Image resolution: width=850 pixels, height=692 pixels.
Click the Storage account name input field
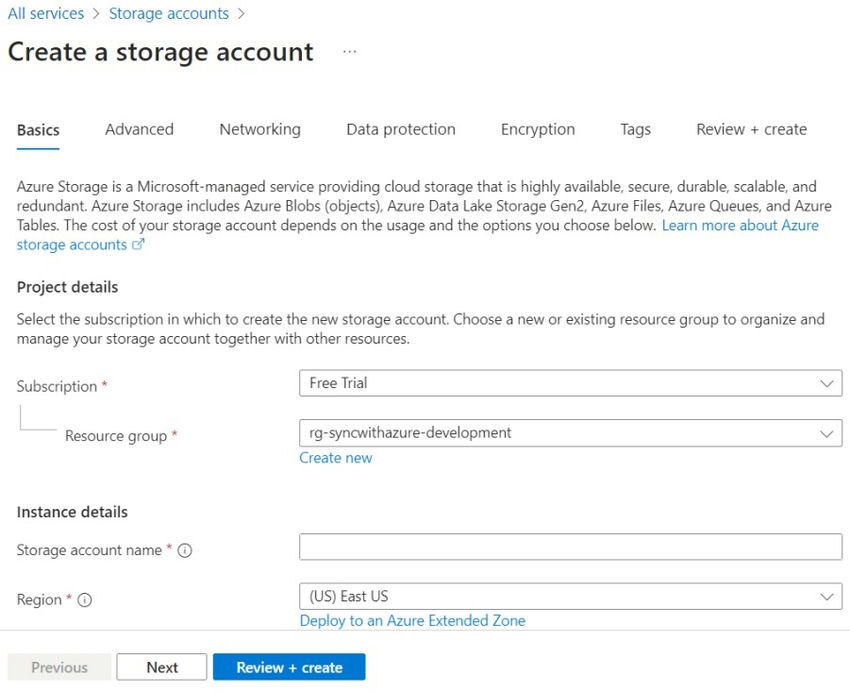tap(570, 547)
